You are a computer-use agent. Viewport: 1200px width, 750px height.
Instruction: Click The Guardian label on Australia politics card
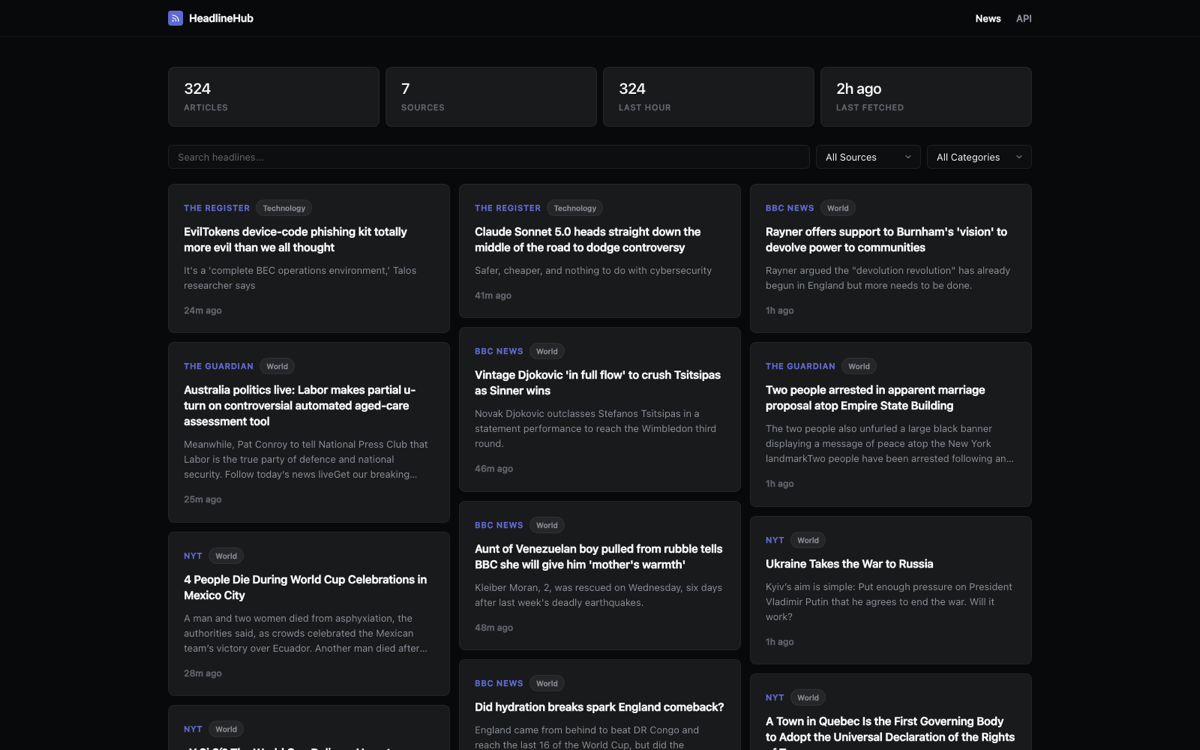coord(219,366)
